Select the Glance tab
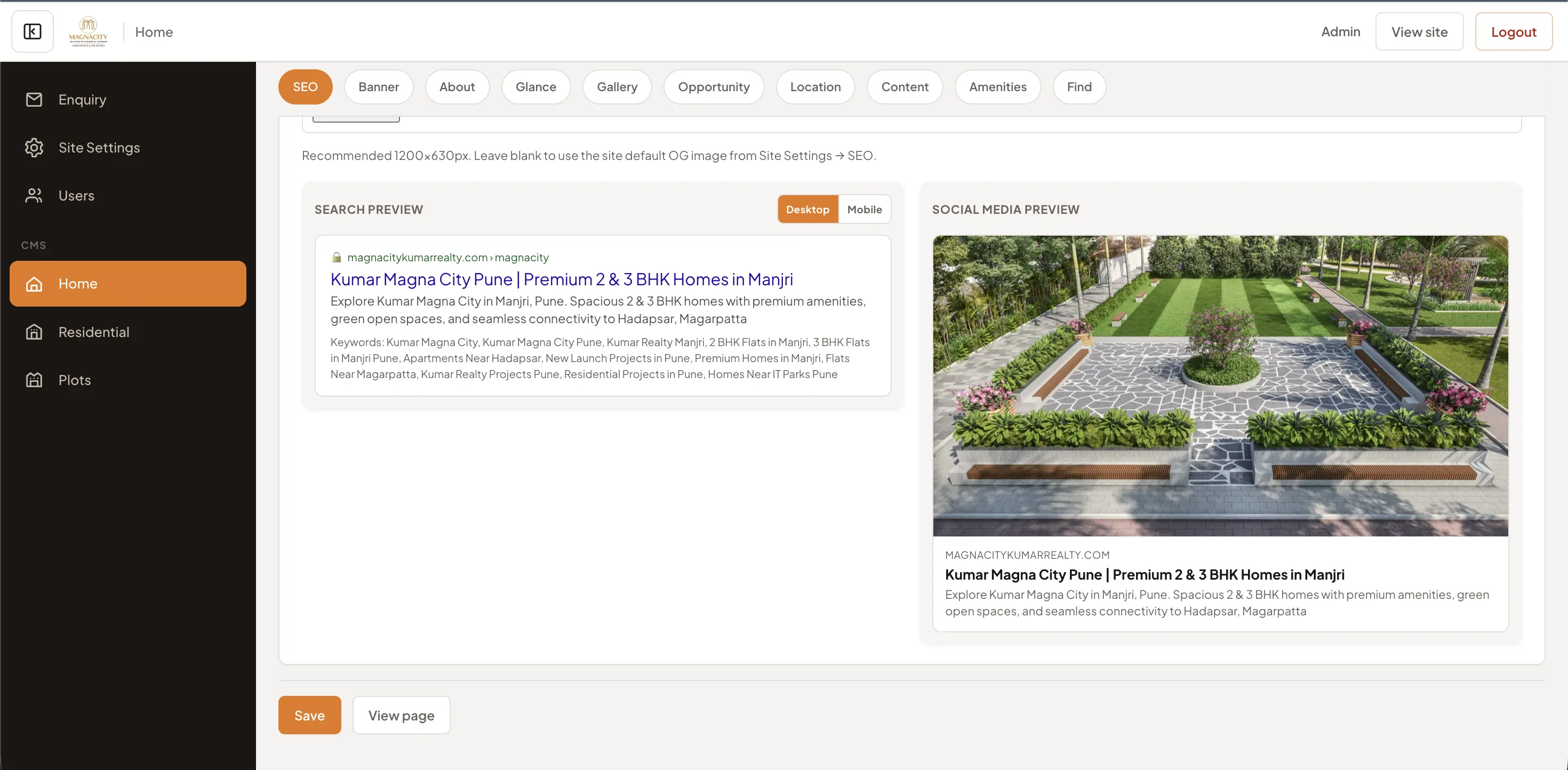This screenshot has height=770, width=1568. tap(535, 87)
